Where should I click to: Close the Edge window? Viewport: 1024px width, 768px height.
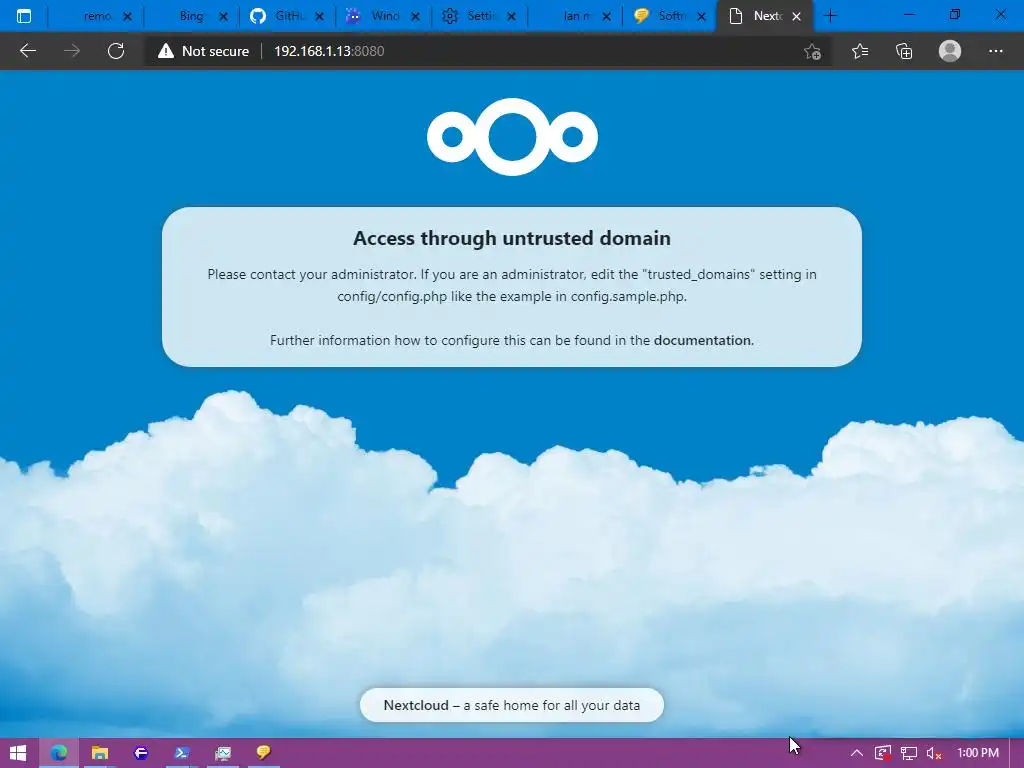(1000, 15)
